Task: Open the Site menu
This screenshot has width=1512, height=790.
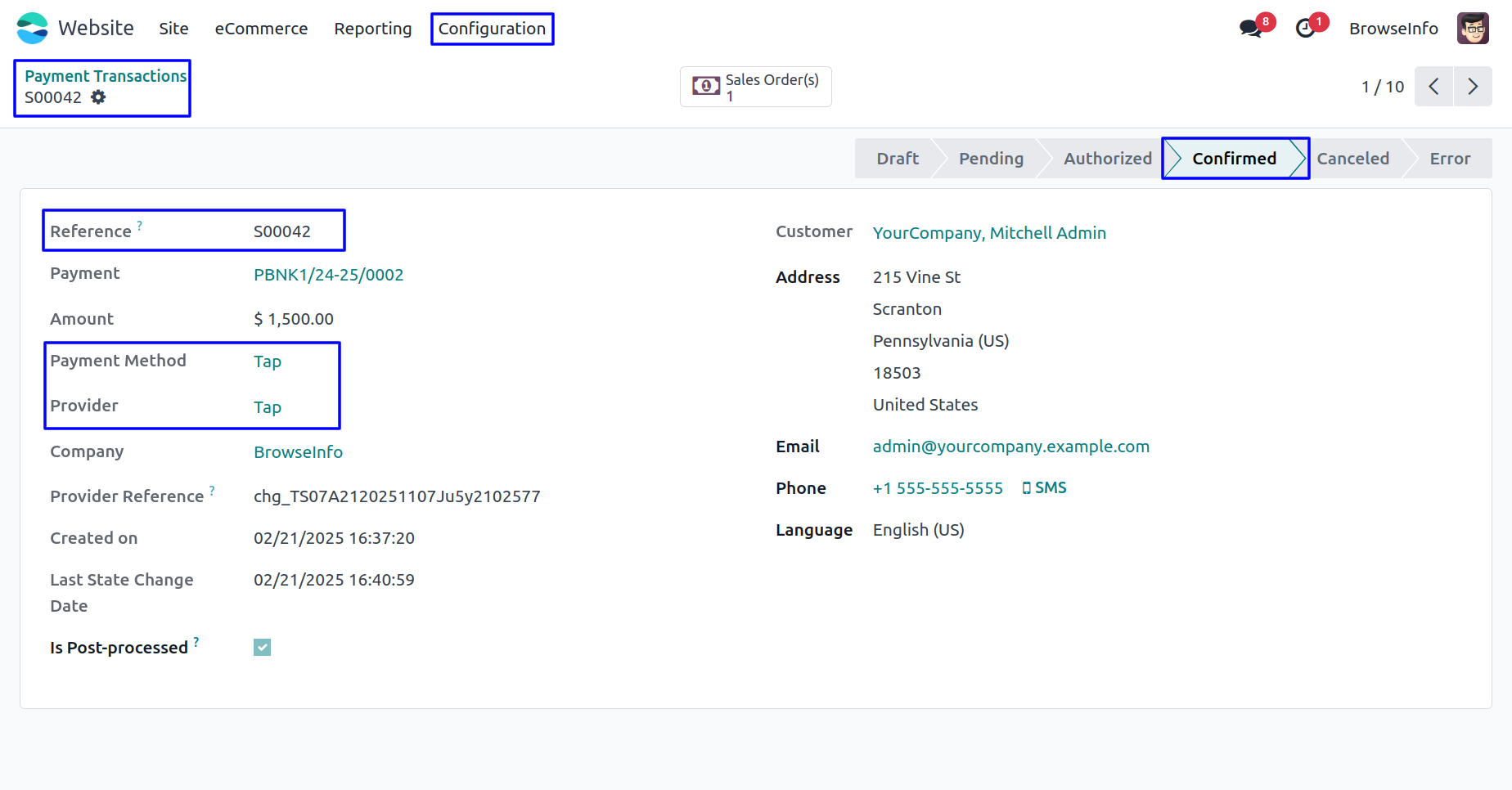Action: 173,29
